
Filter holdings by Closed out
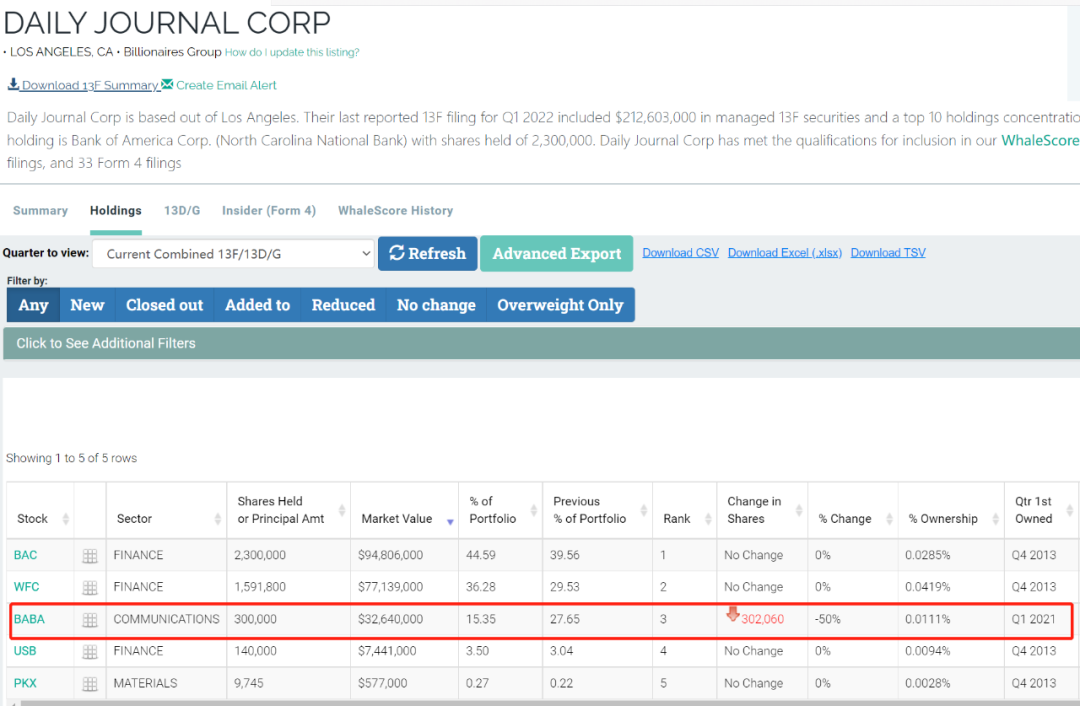tap(165, 305)
